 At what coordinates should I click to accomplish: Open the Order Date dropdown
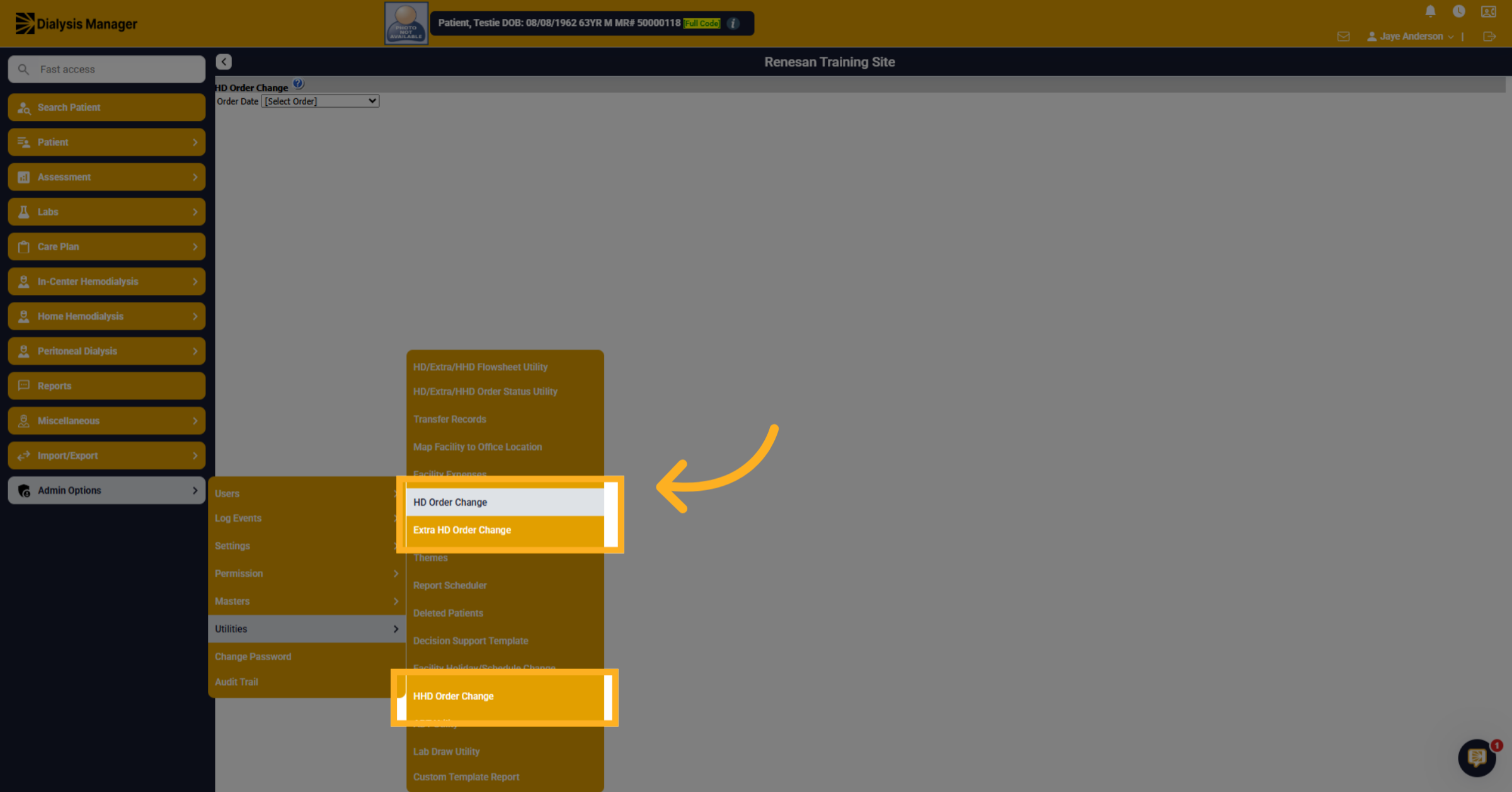320,101
